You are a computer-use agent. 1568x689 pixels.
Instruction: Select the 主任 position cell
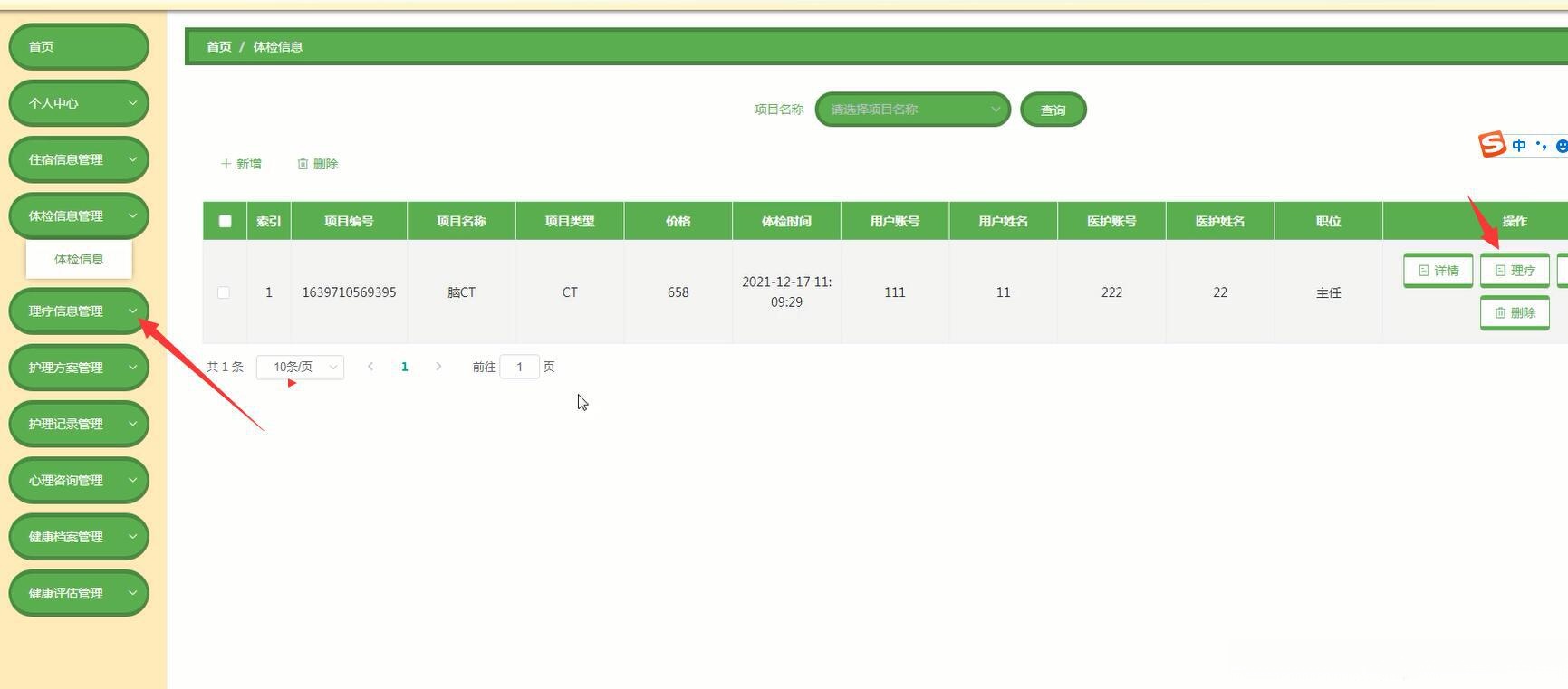click(x=1328, y=292)
